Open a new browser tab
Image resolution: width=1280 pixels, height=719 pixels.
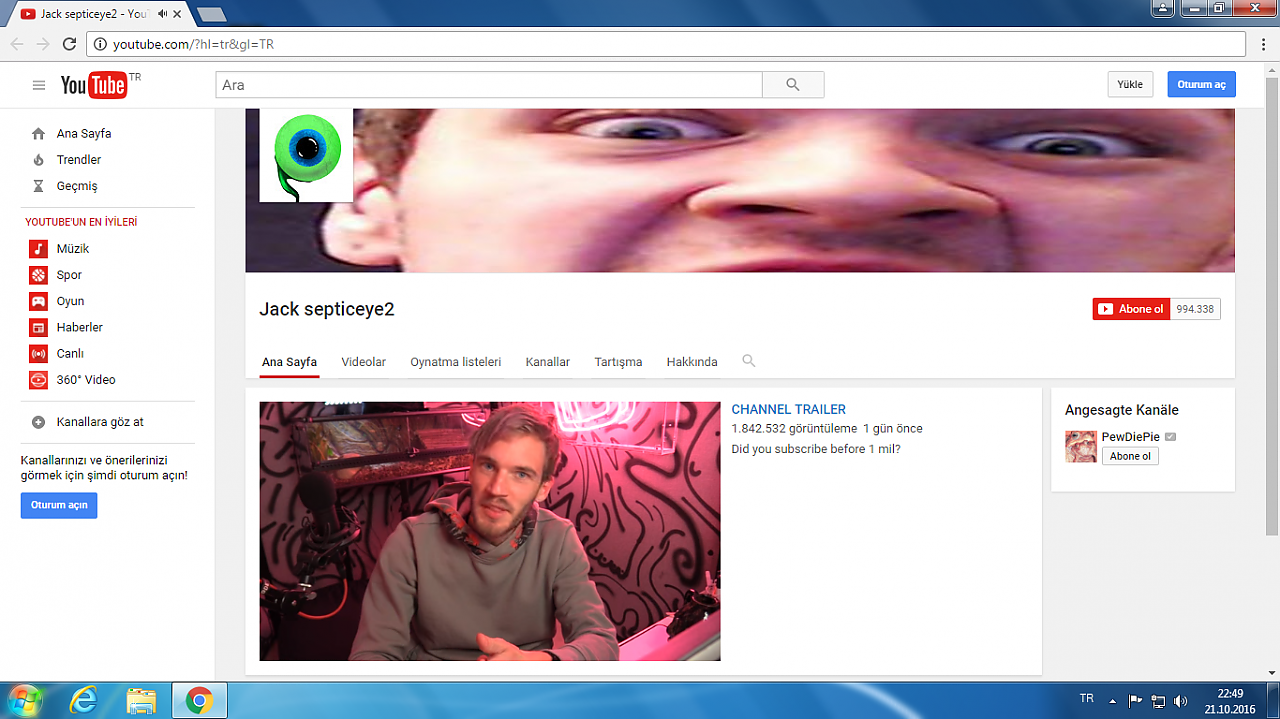click(211, 14)
